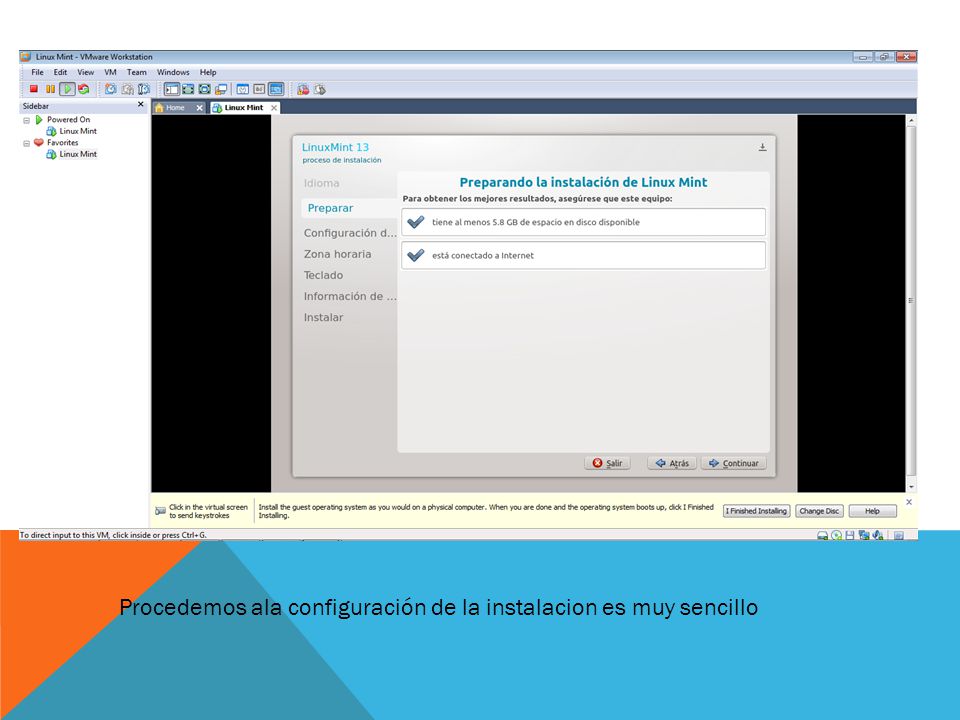The image size is (960, 720).
Task: Close the Sidebar panel
Action: [141, 105]
